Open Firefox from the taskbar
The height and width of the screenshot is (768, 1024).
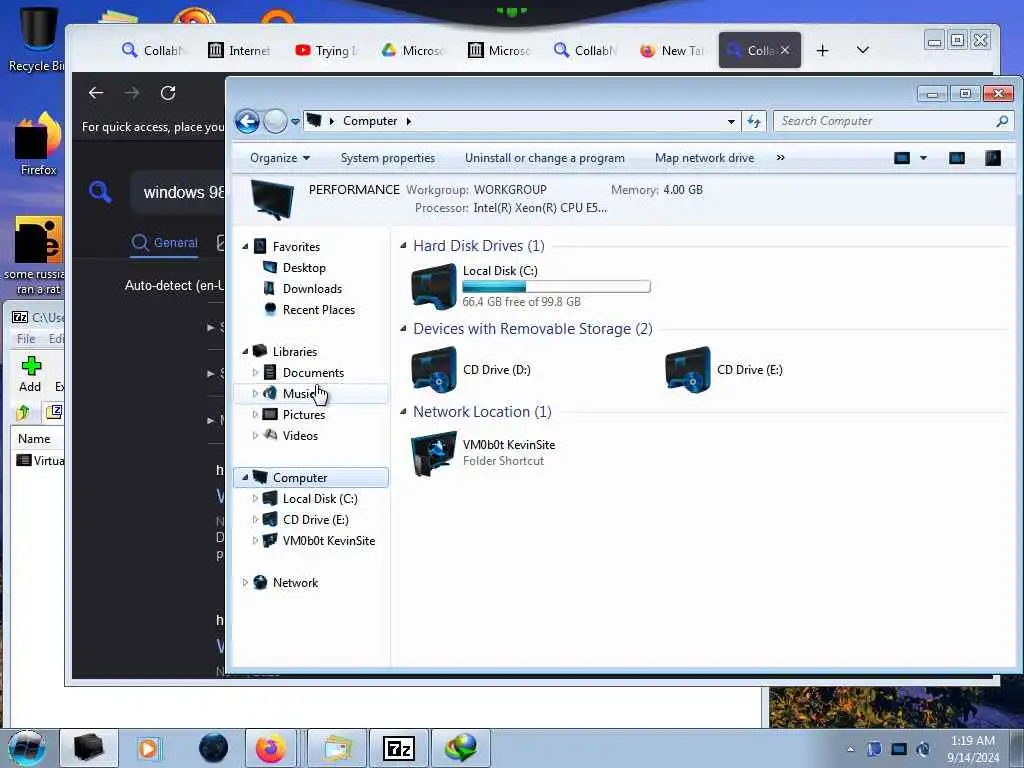point(270,748)
